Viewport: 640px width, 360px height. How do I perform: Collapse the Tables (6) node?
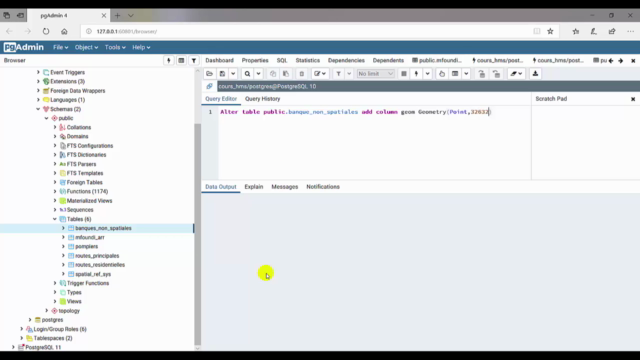tap(55, 219)
